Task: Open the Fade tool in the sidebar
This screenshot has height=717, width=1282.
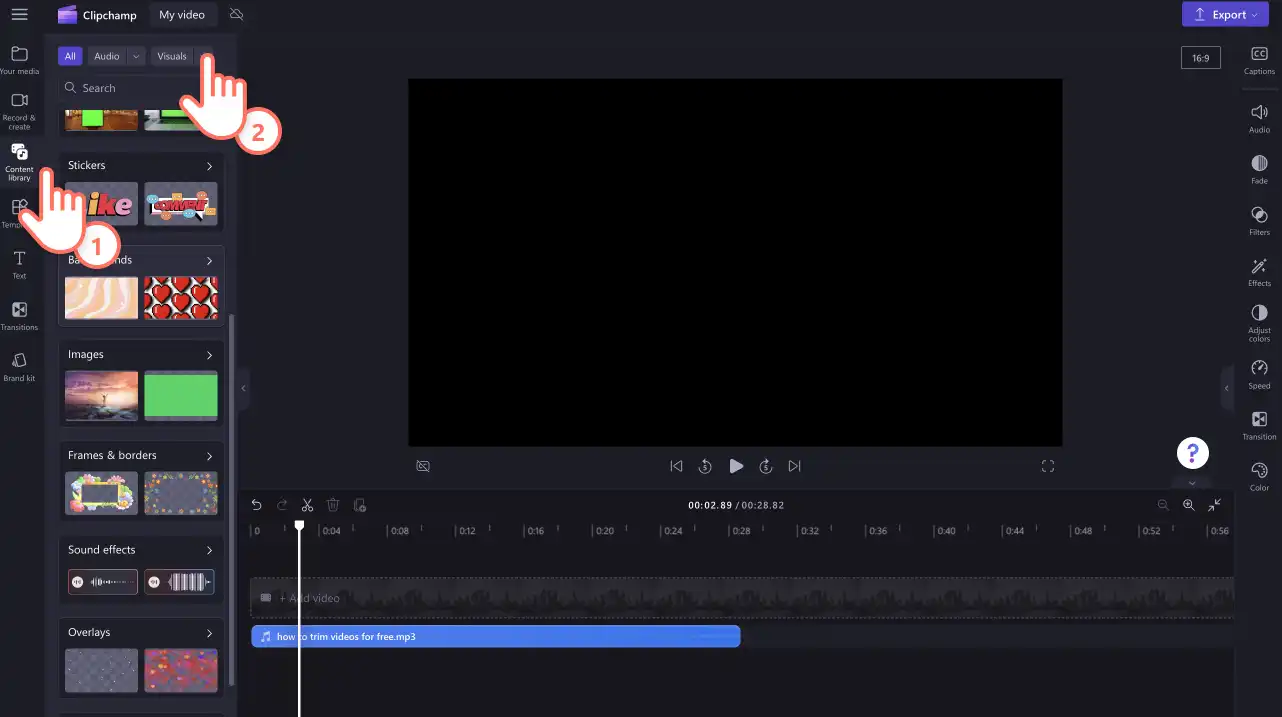Action: 1259,168
